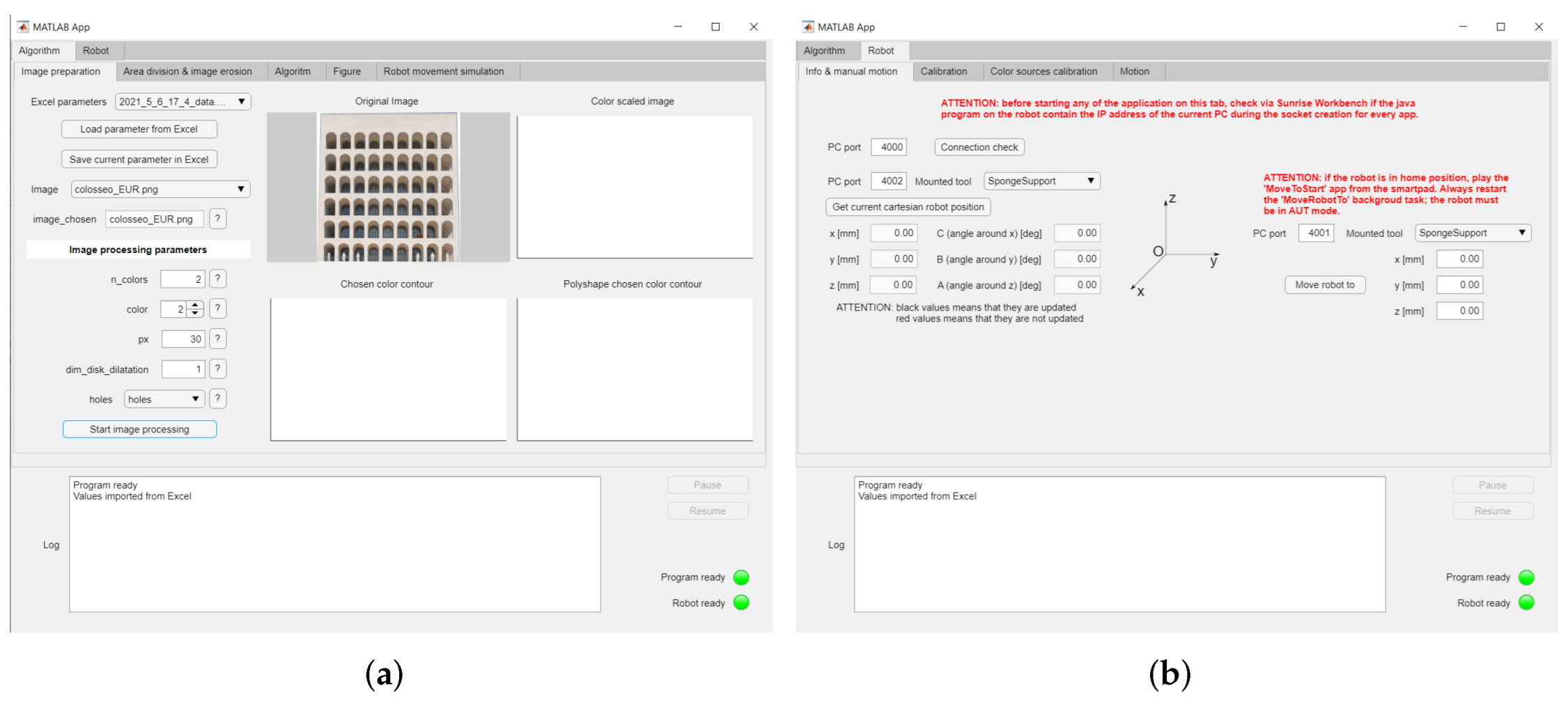Viewport: 1568px width, 701px height.
Task: Open the Image dropdown showing colosseo_EUR.png
Action: tap(240, 190)
